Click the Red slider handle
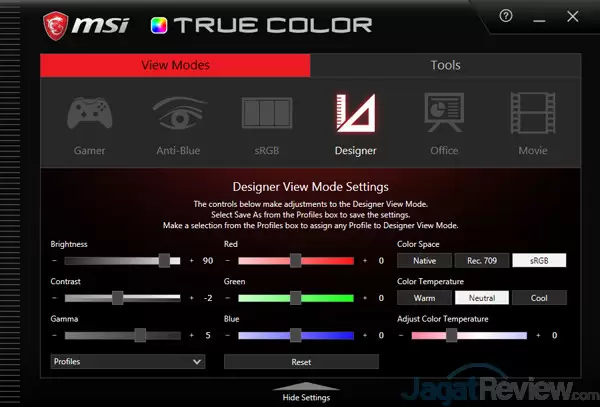This screenshot has width=600, height=407. point(295,260)
